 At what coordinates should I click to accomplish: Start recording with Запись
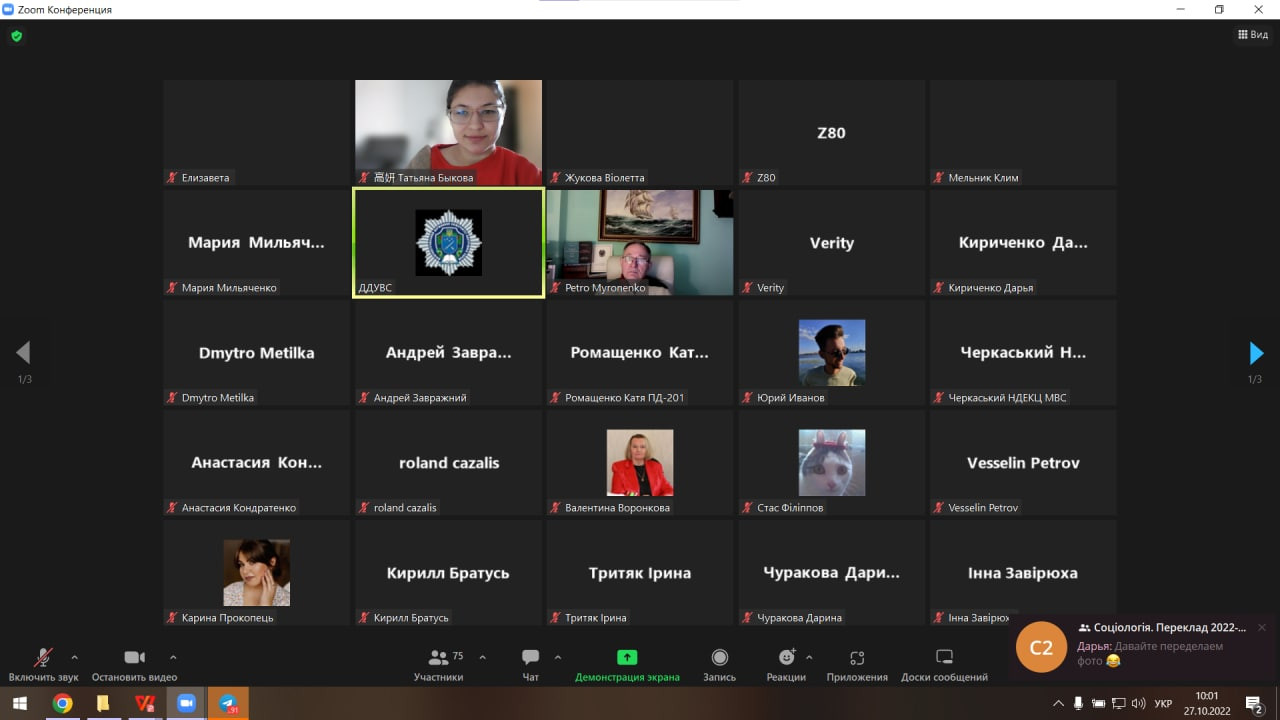(x=719, y=665)
